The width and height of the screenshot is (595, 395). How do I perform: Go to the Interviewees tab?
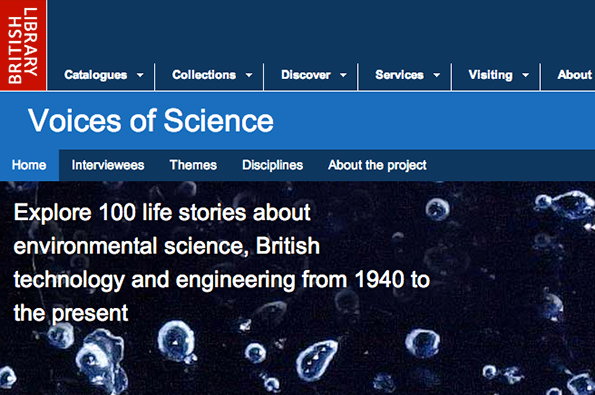108,165
